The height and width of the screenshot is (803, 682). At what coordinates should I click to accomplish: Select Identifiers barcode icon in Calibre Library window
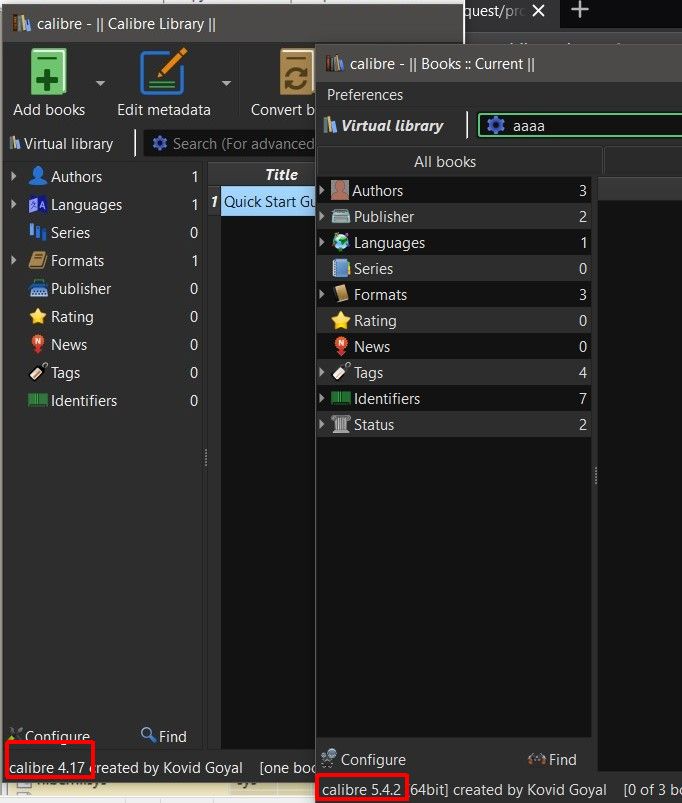[x=38, y=400]
